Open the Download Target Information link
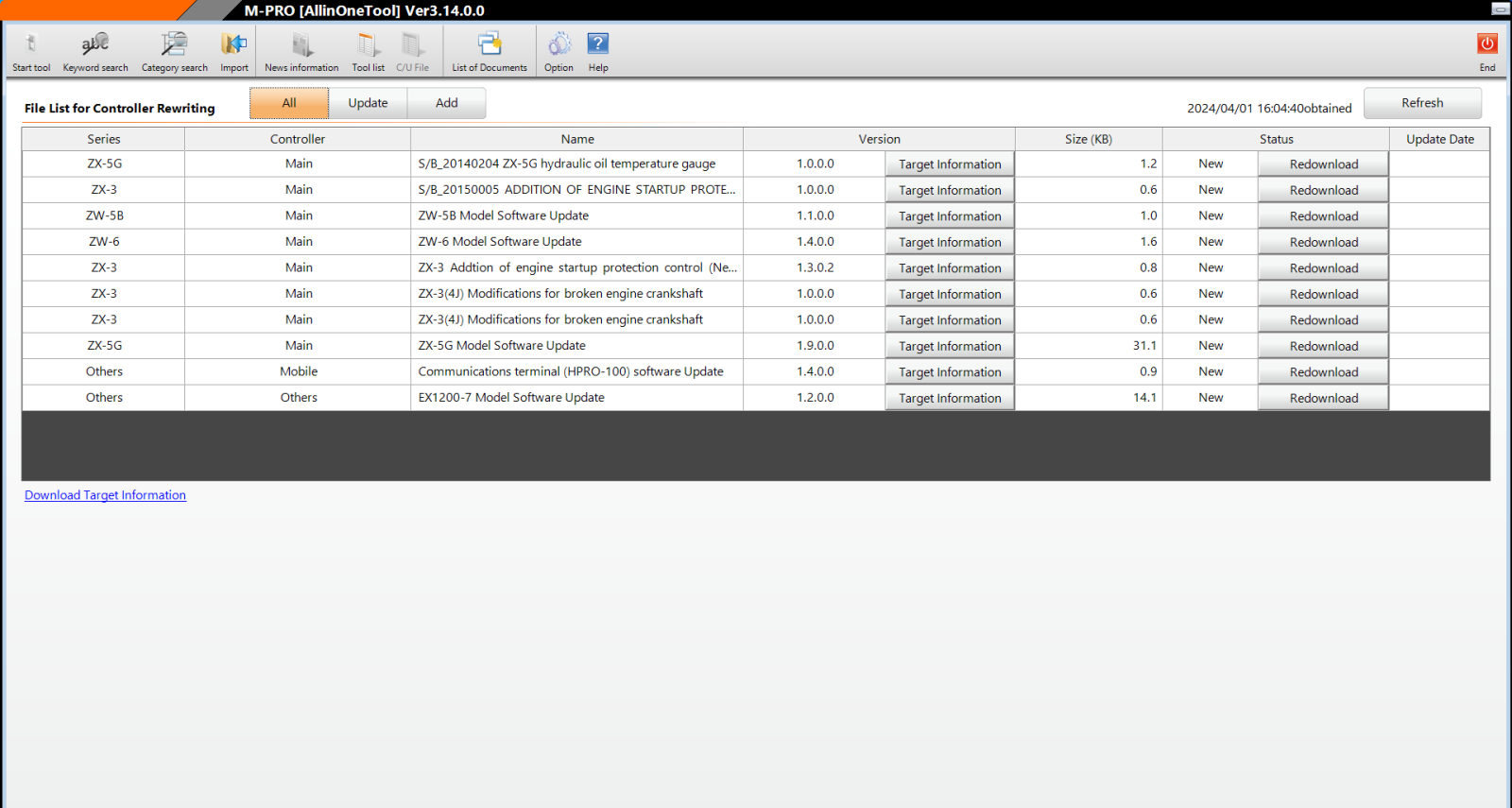 [105, 495]
